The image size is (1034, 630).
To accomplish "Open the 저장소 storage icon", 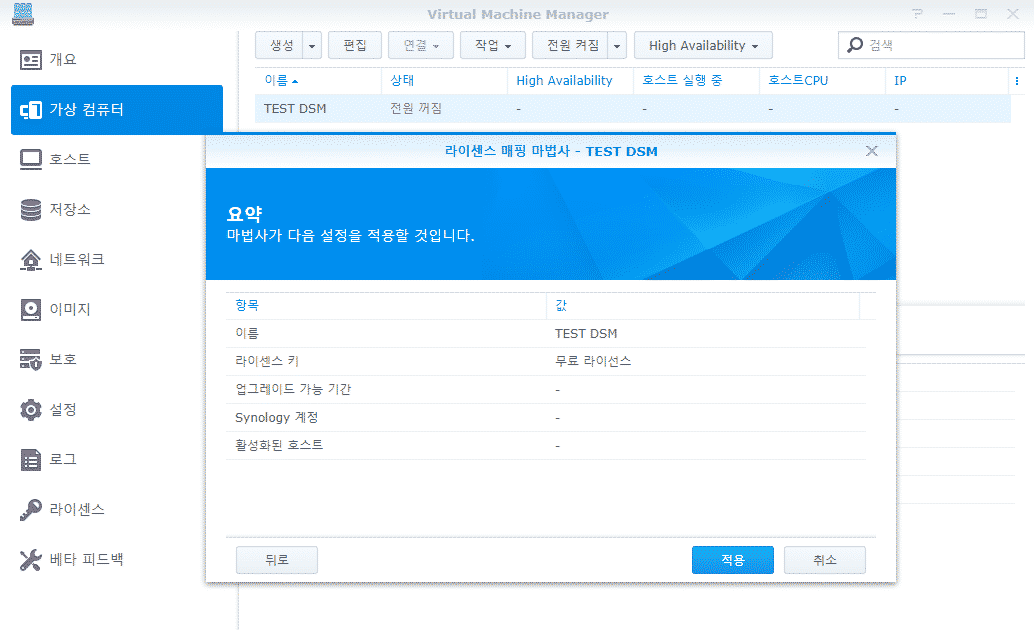I will [30, 210].
